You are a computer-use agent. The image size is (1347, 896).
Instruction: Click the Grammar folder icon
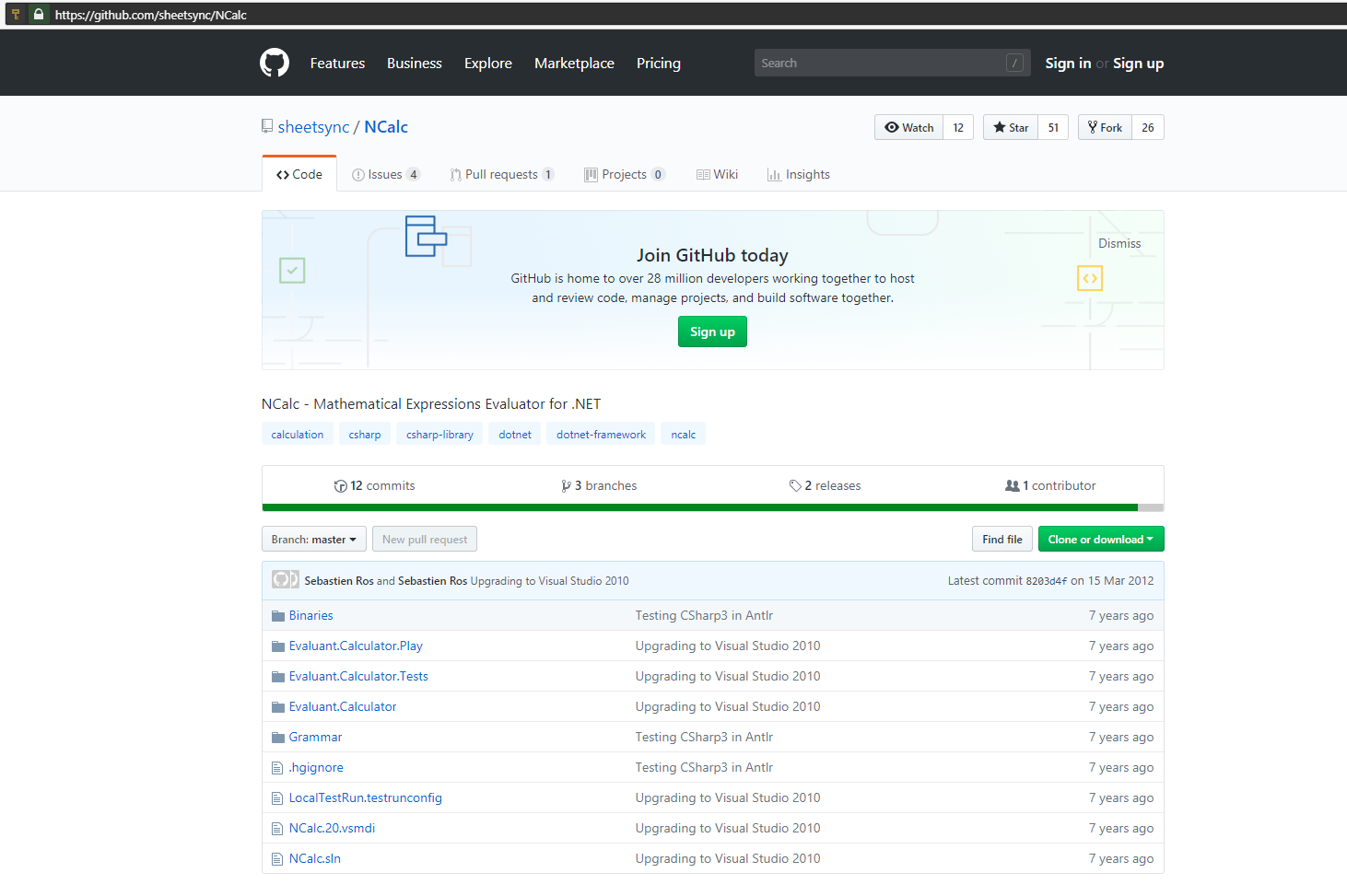pyautogui.click(x=277, y=738)
